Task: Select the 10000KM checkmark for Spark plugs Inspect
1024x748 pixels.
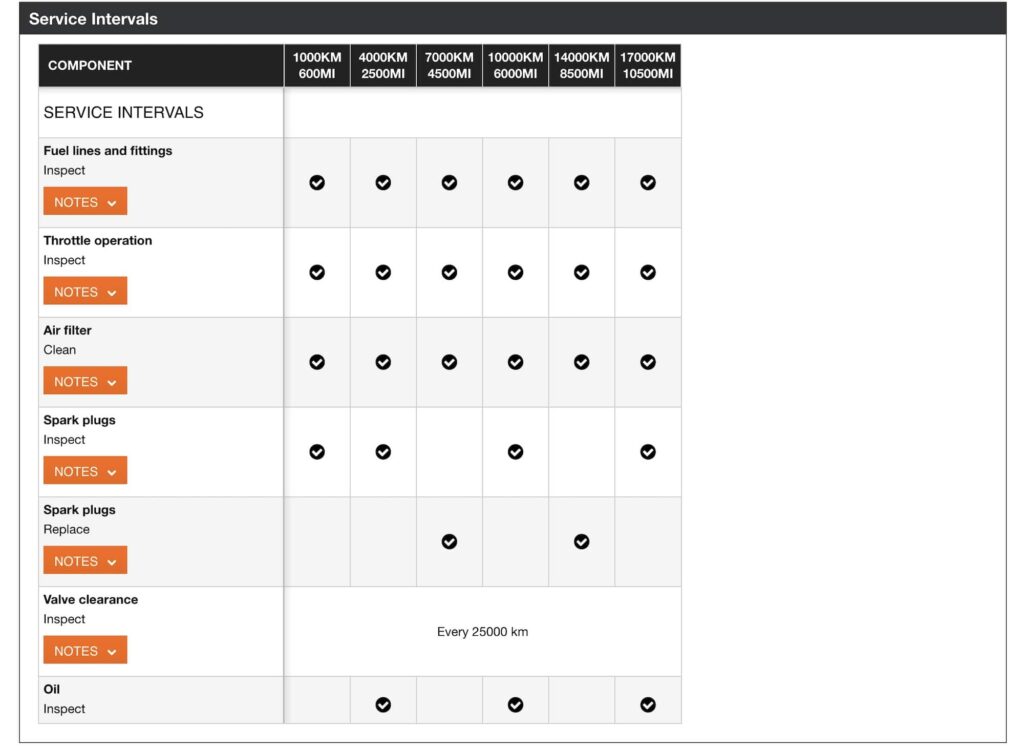Action: (x=515, y=452)
